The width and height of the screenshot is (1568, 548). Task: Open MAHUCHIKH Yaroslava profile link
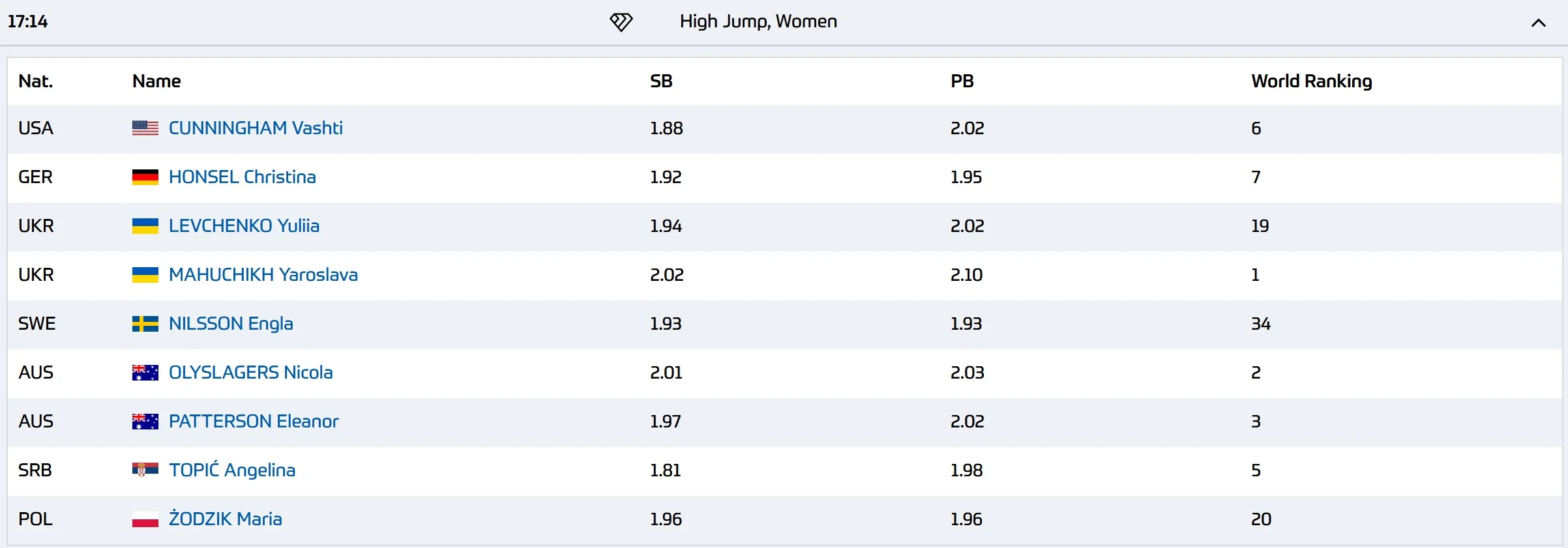[263, 275]
